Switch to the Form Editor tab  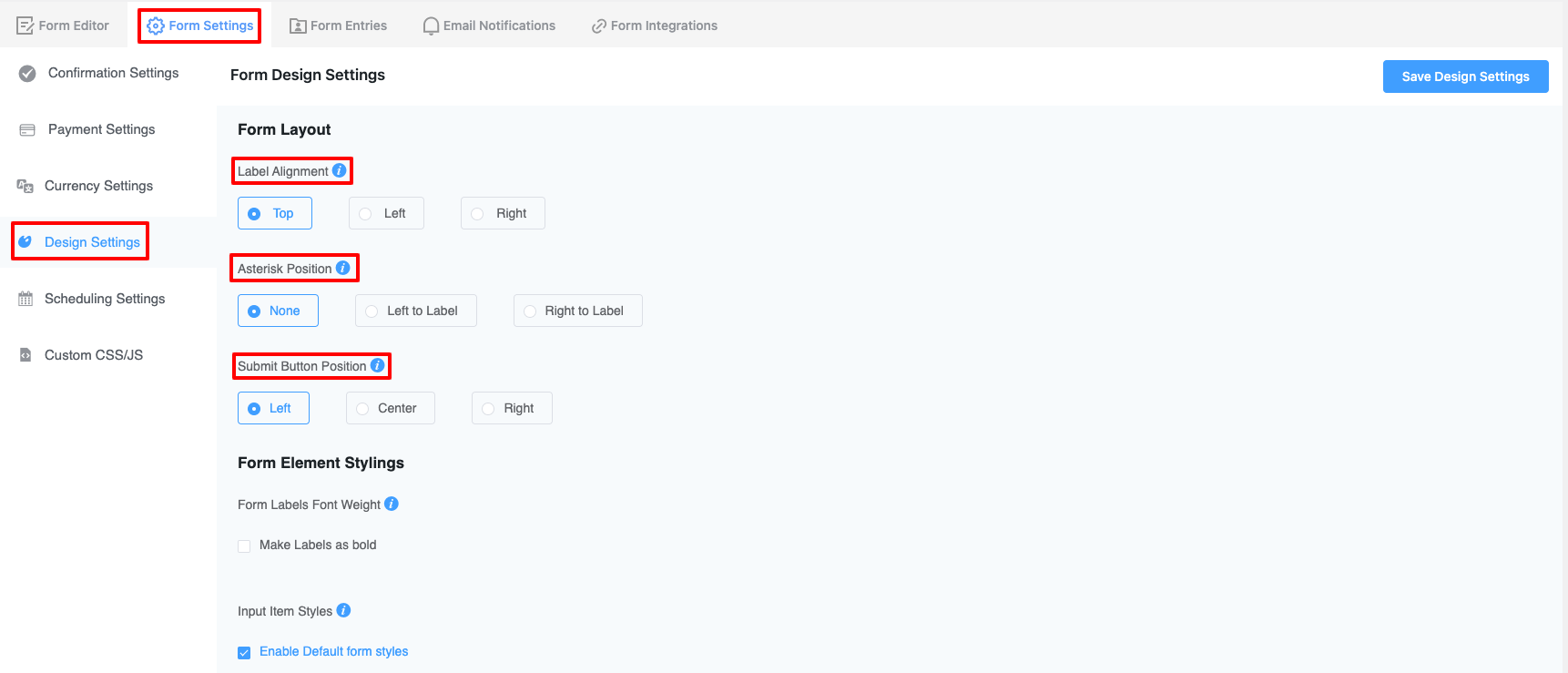tap(63, 25)
